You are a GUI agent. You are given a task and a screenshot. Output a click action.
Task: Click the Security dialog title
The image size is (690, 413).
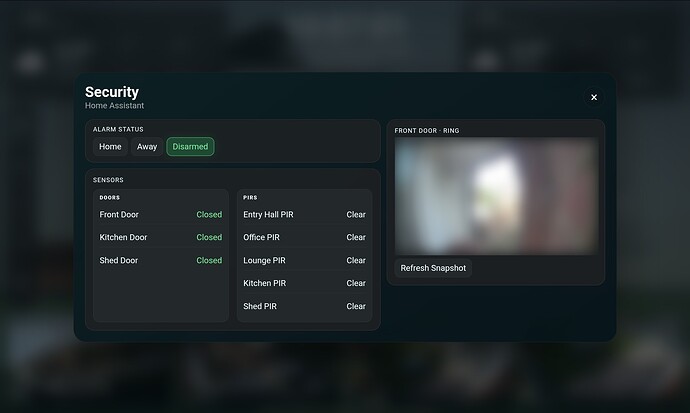[112, 92]
